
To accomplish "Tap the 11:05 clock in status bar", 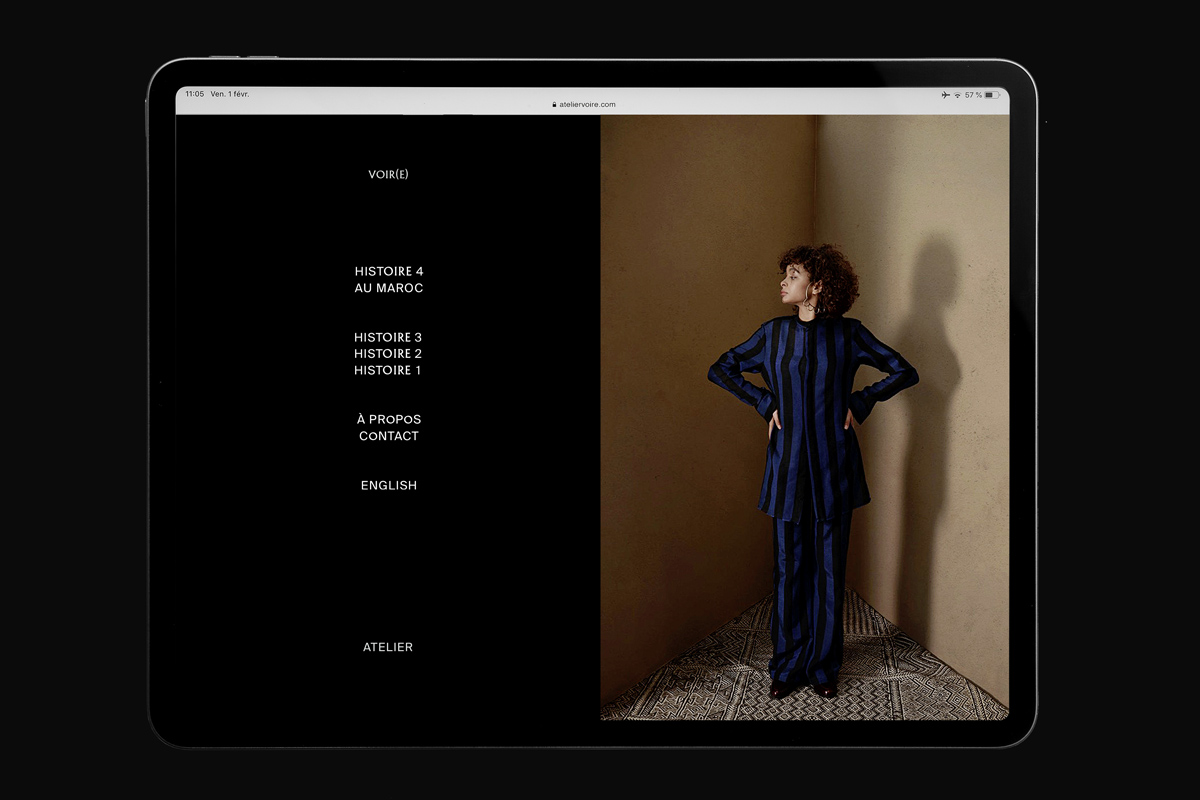I will [194, 94].
